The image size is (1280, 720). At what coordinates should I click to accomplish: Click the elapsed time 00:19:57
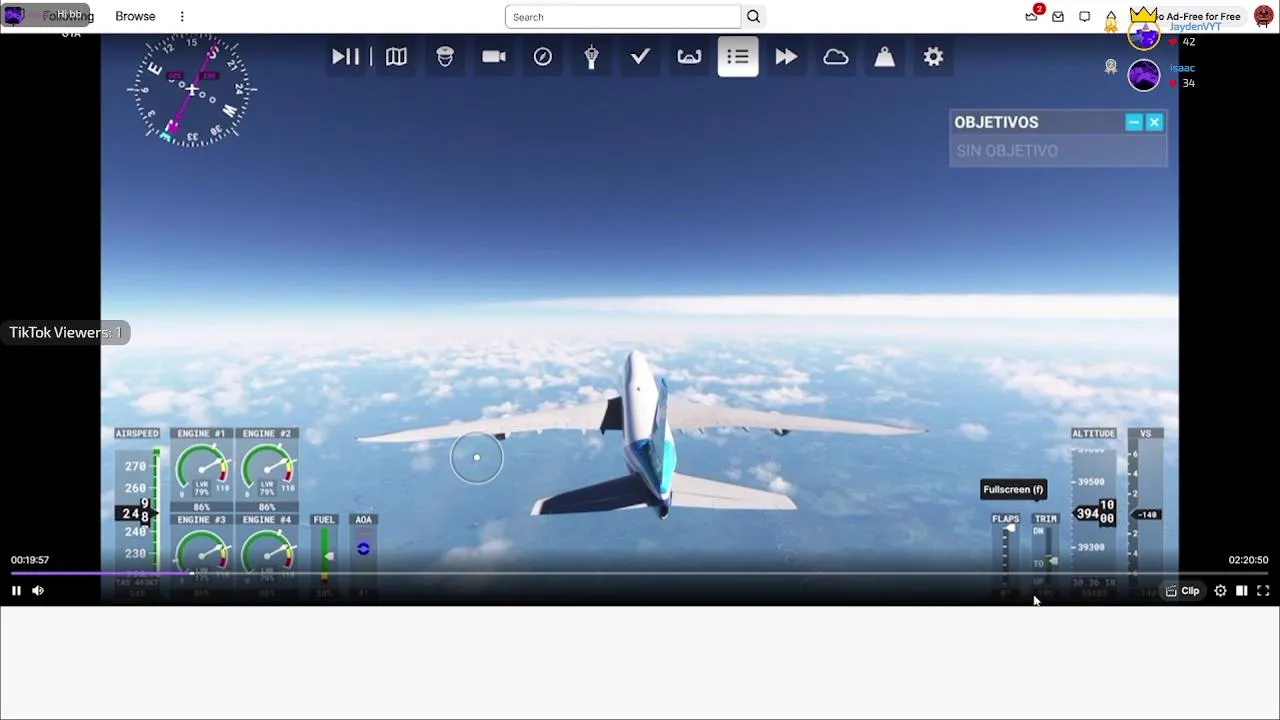30,560
